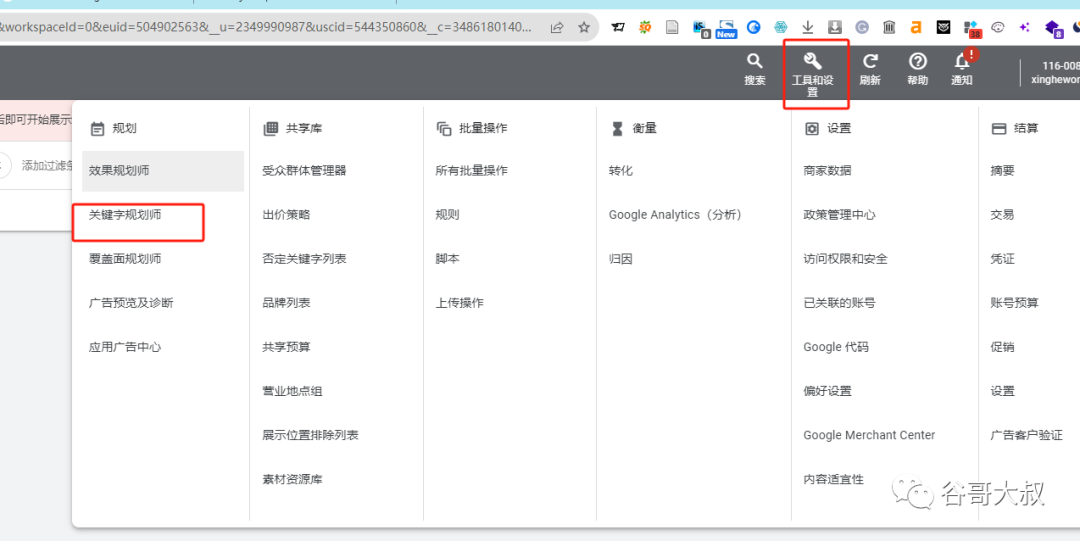The width and height of the screenshot is (1080, 541).
Task: Click the purple extension icon badged 8
Action: click(x=1054, y=28)
